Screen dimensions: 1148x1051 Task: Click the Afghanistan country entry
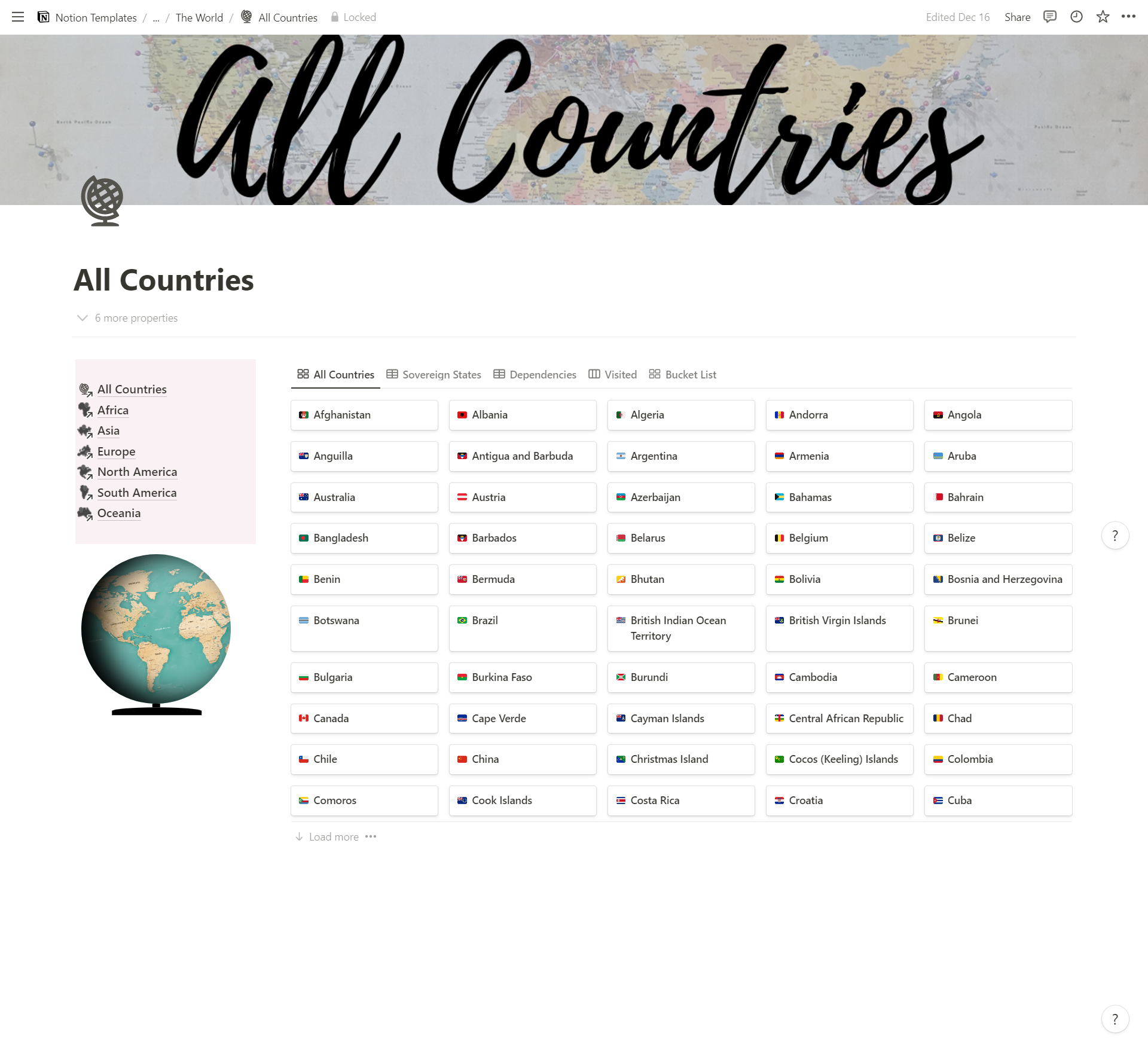coord(364,414)
